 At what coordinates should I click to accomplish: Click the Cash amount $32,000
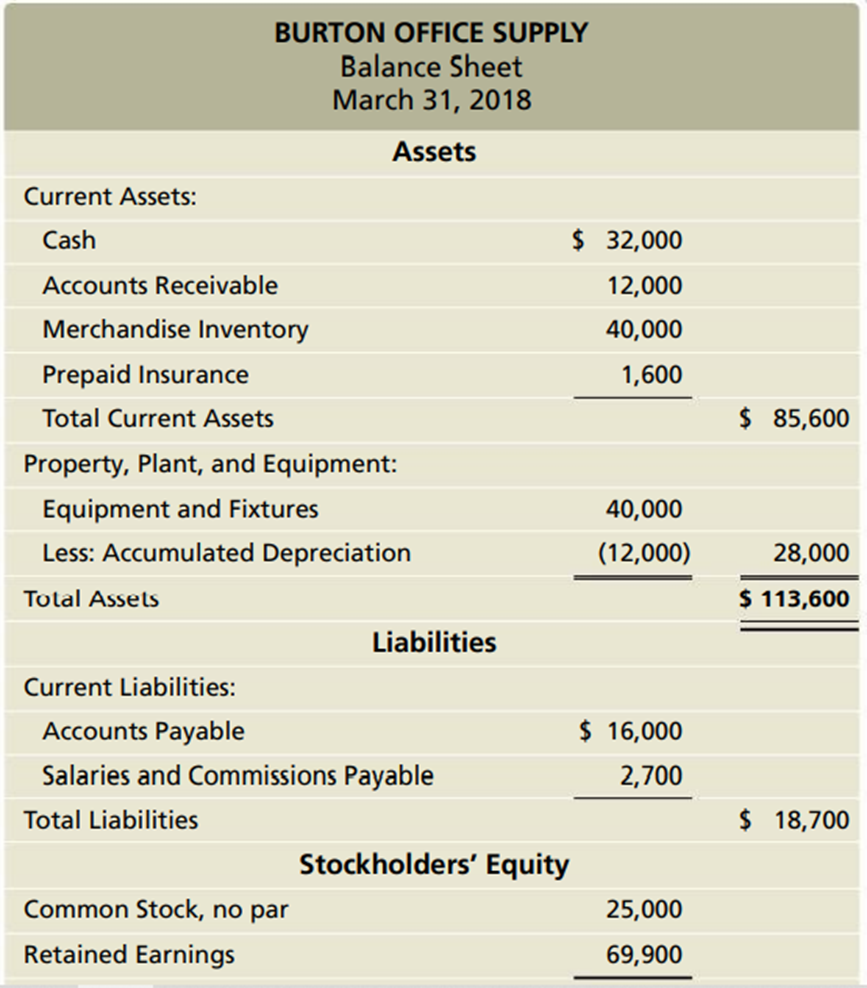click(x=628, y=240)
